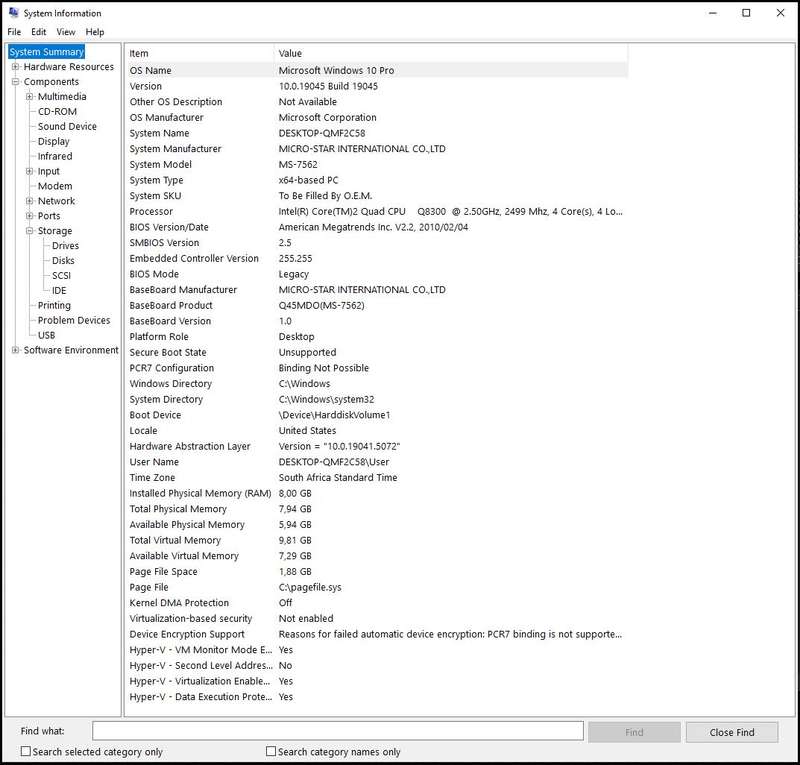Select the Processor row
Viewport: 800px width, 765px height.
coord(377,211)
